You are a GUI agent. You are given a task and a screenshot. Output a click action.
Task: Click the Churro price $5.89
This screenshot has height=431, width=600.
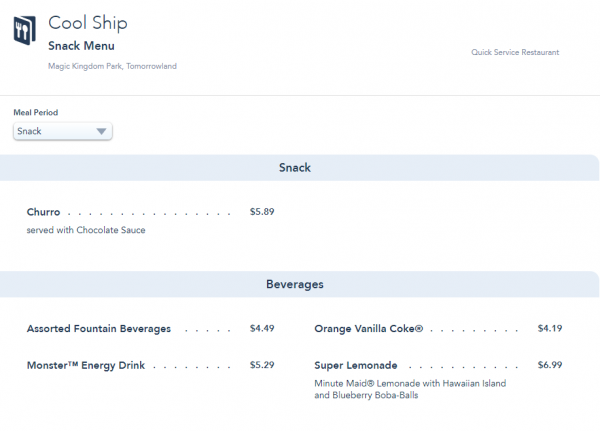262,212
